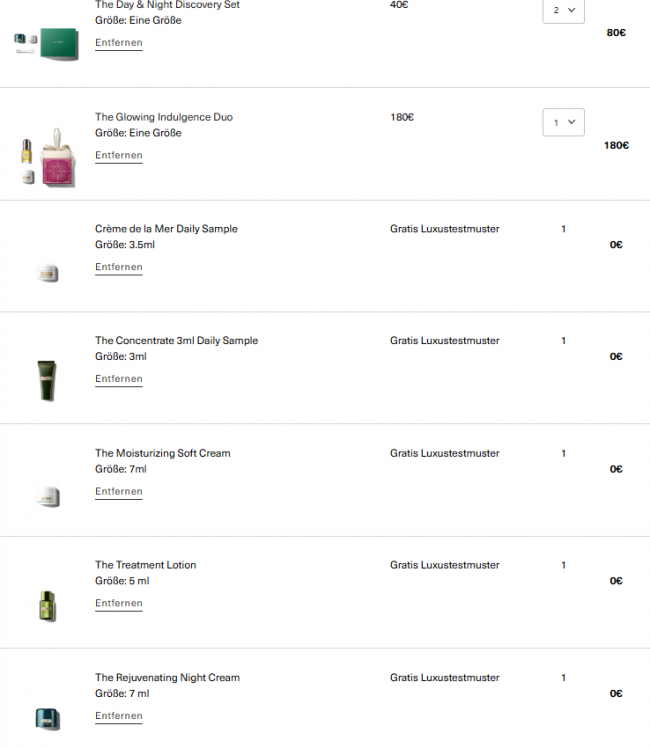Remove The Day & Night Discovery Set
Viewport: 650px width, 748px height.
click(119, 43)
